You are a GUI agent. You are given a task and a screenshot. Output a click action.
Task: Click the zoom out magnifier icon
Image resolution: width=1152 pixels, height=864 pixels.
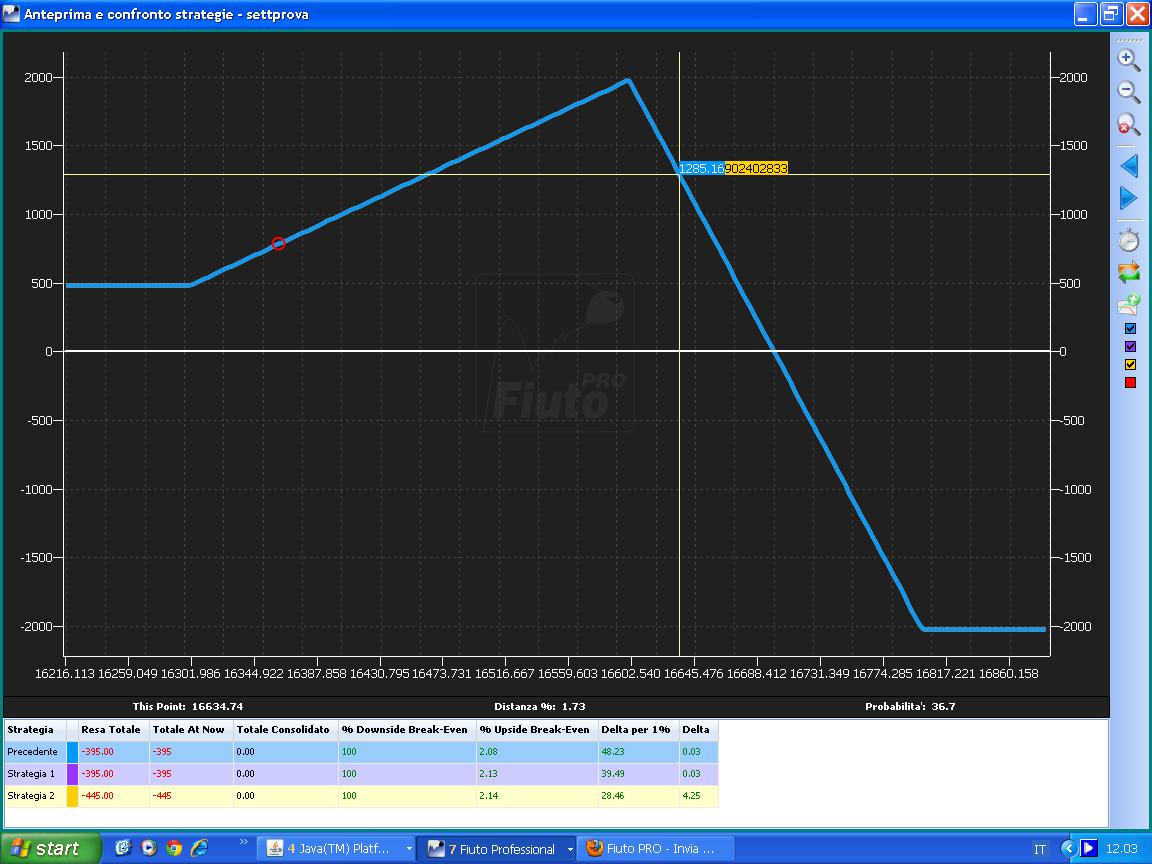click(1128, 92)
